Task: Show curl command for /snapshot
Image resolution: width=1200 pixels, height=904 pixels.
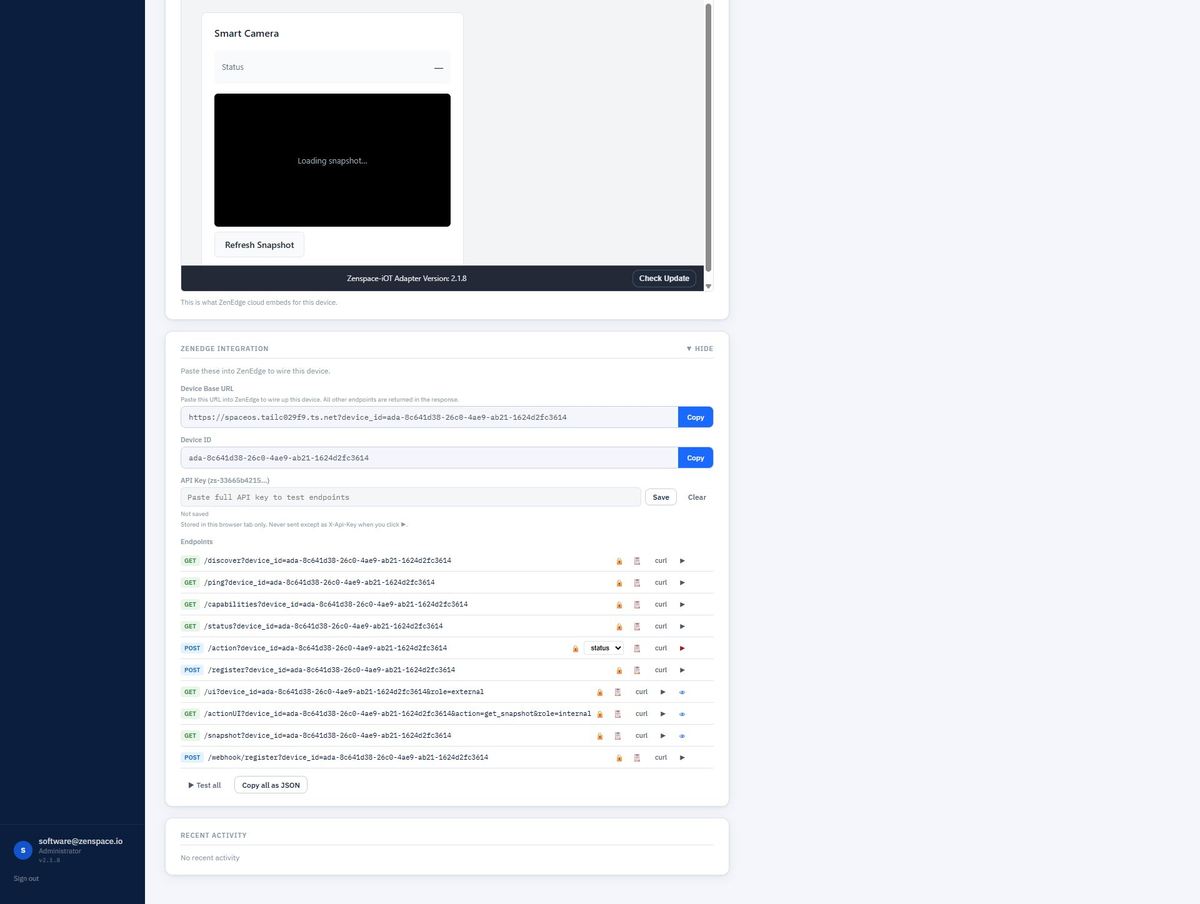Action: click(x=641, y=736)
